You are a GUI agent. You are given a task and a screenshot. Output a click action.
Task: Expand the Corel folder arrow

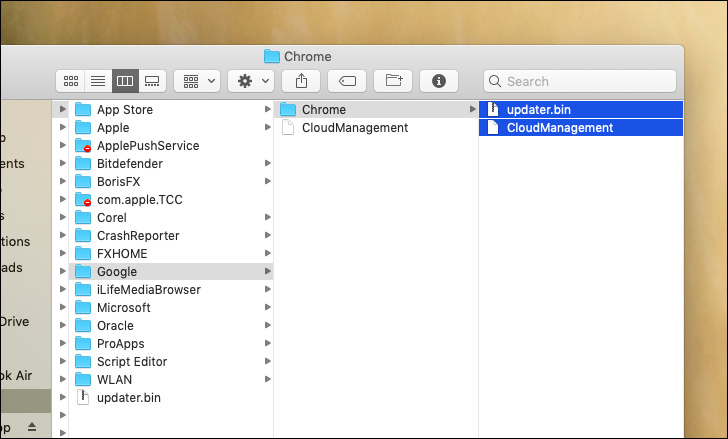coord(267,218)
